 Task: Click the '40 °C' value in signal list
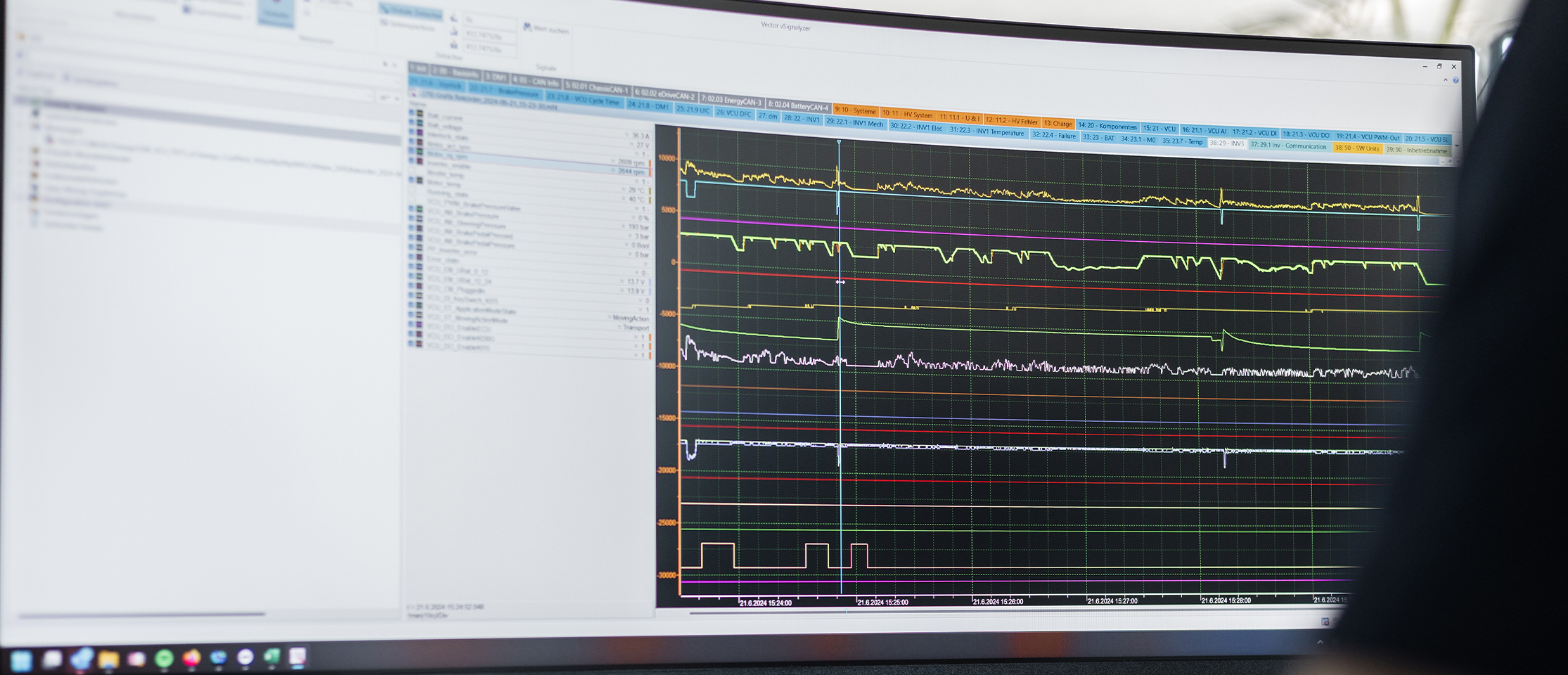click(637, 199)
